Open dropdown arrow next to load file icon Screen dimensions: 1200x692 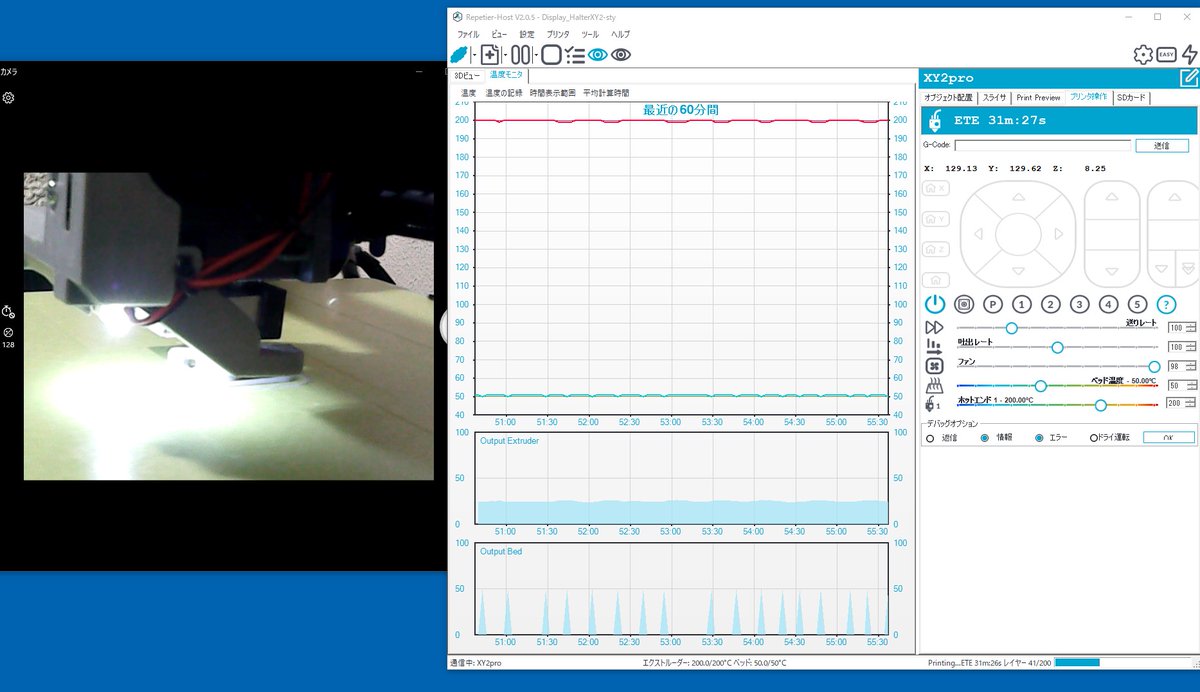tap(505, 56)
